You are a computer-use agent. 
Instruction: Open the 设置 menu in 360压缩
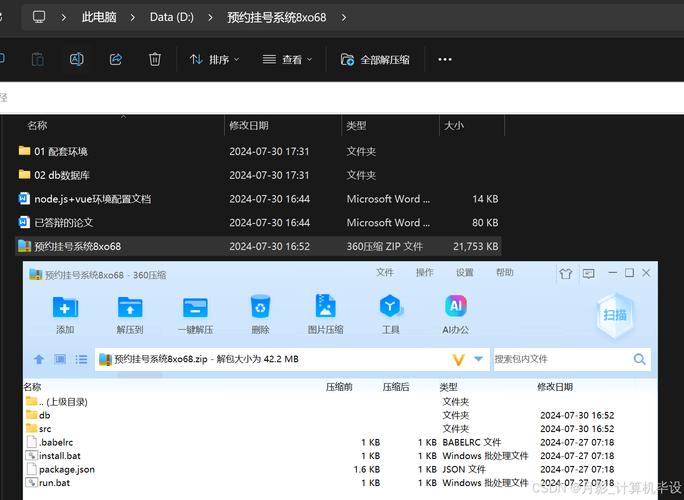pos(465,273)
